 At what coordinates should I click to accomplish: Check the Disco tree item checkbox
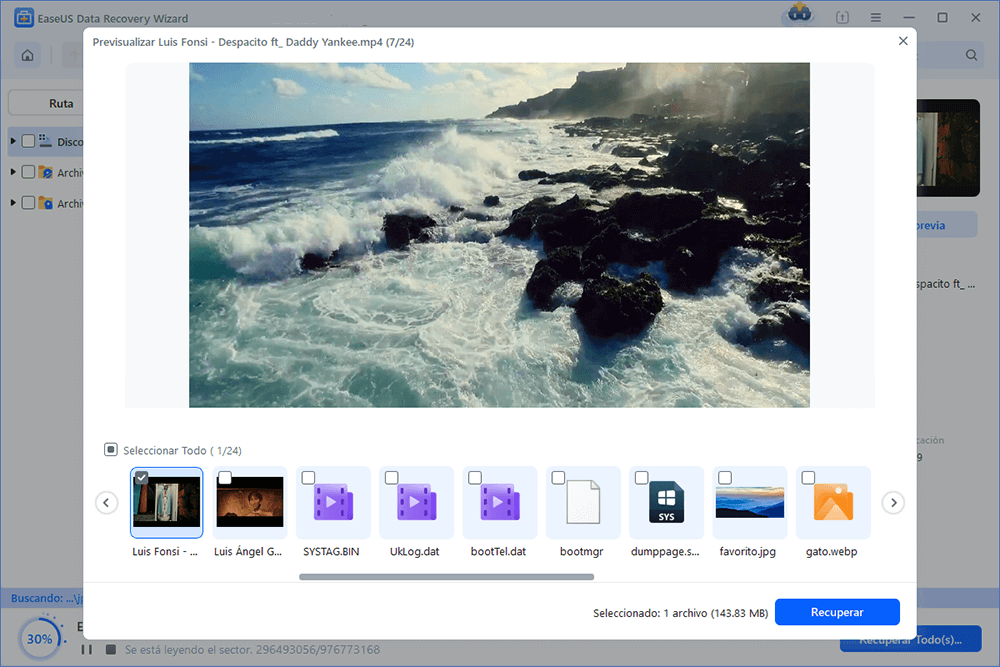tap(28, 141)
